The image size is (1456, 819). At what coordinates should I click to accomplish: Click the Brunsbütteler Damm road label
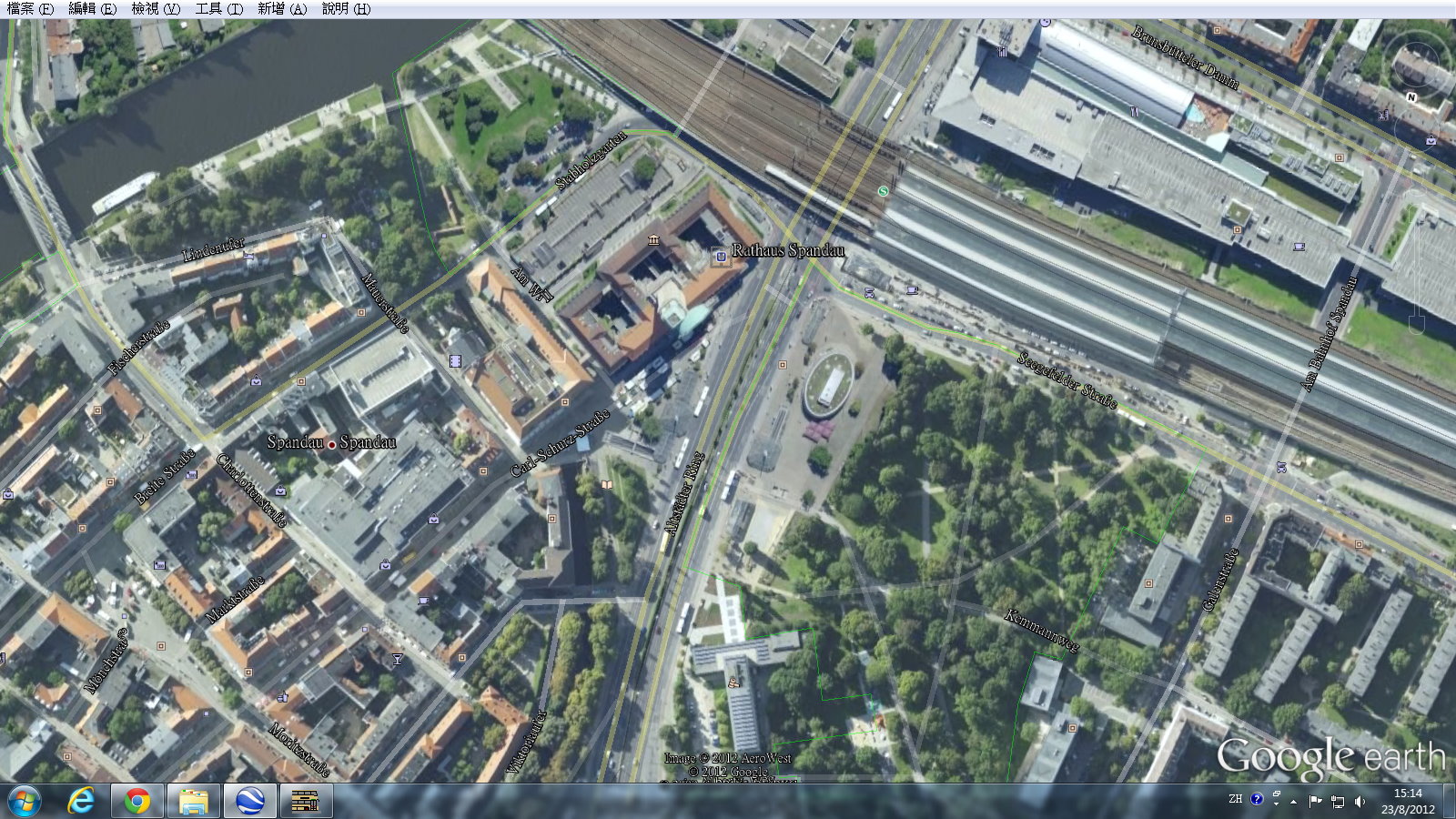tap(1185, 56)
